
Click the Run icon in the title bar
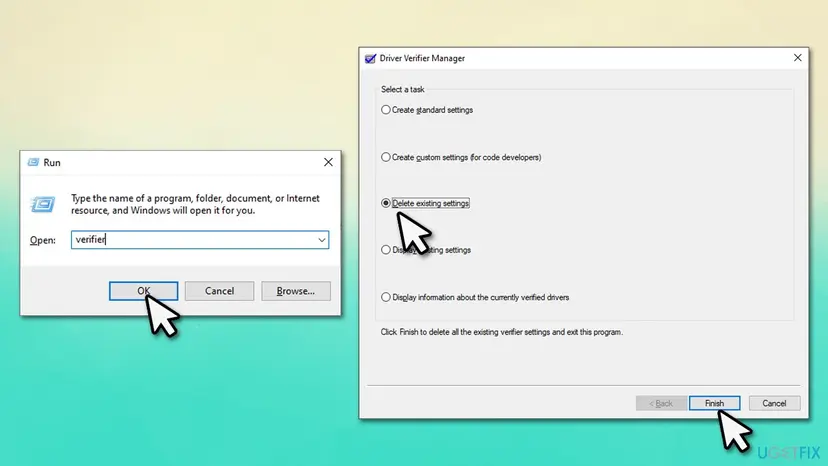tap(33, 162)
